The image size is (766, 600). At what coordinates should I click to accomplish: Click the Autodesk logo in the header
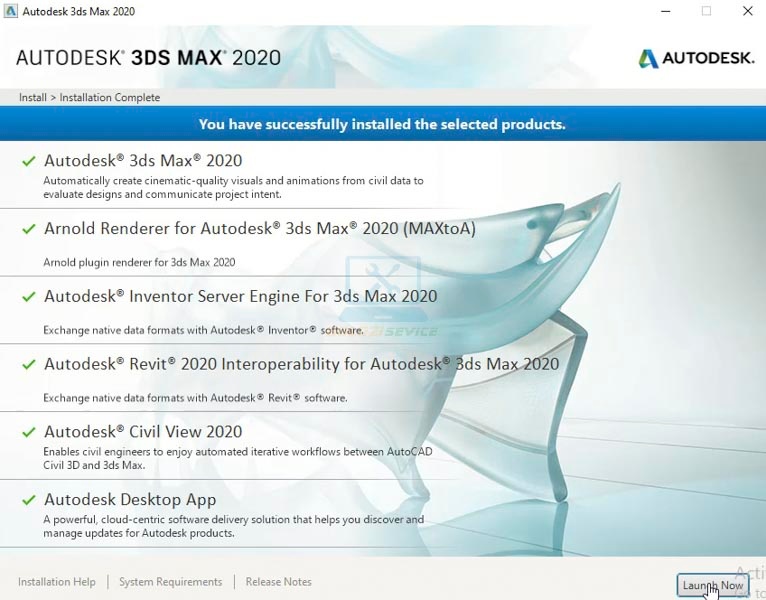coord(696,58)
